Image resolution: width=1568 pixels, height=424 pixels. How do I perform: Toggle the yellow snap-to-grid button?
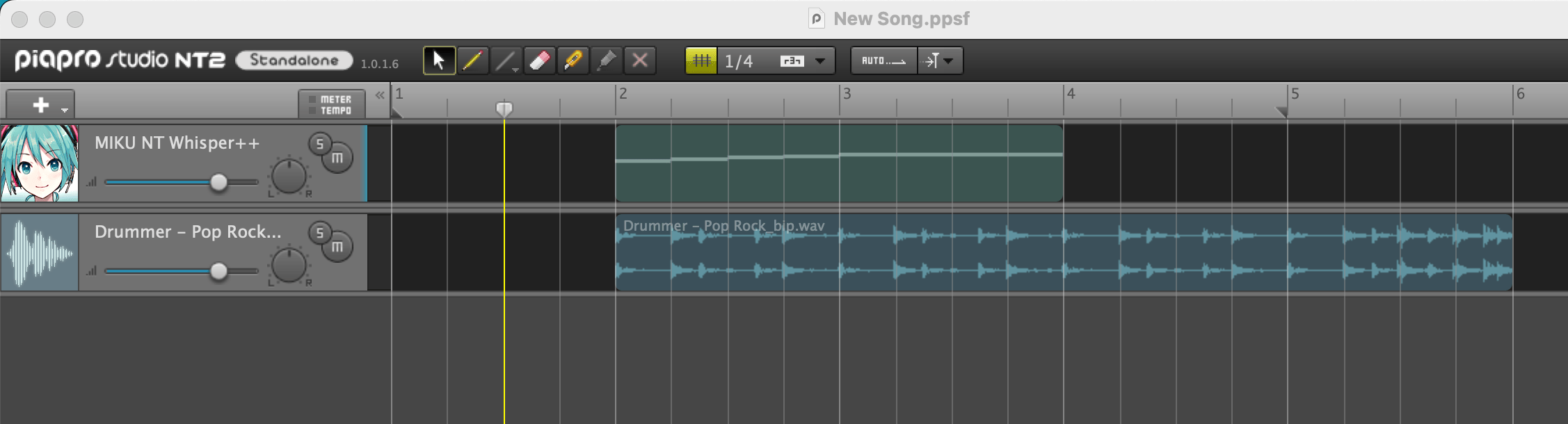click(701, 60)
